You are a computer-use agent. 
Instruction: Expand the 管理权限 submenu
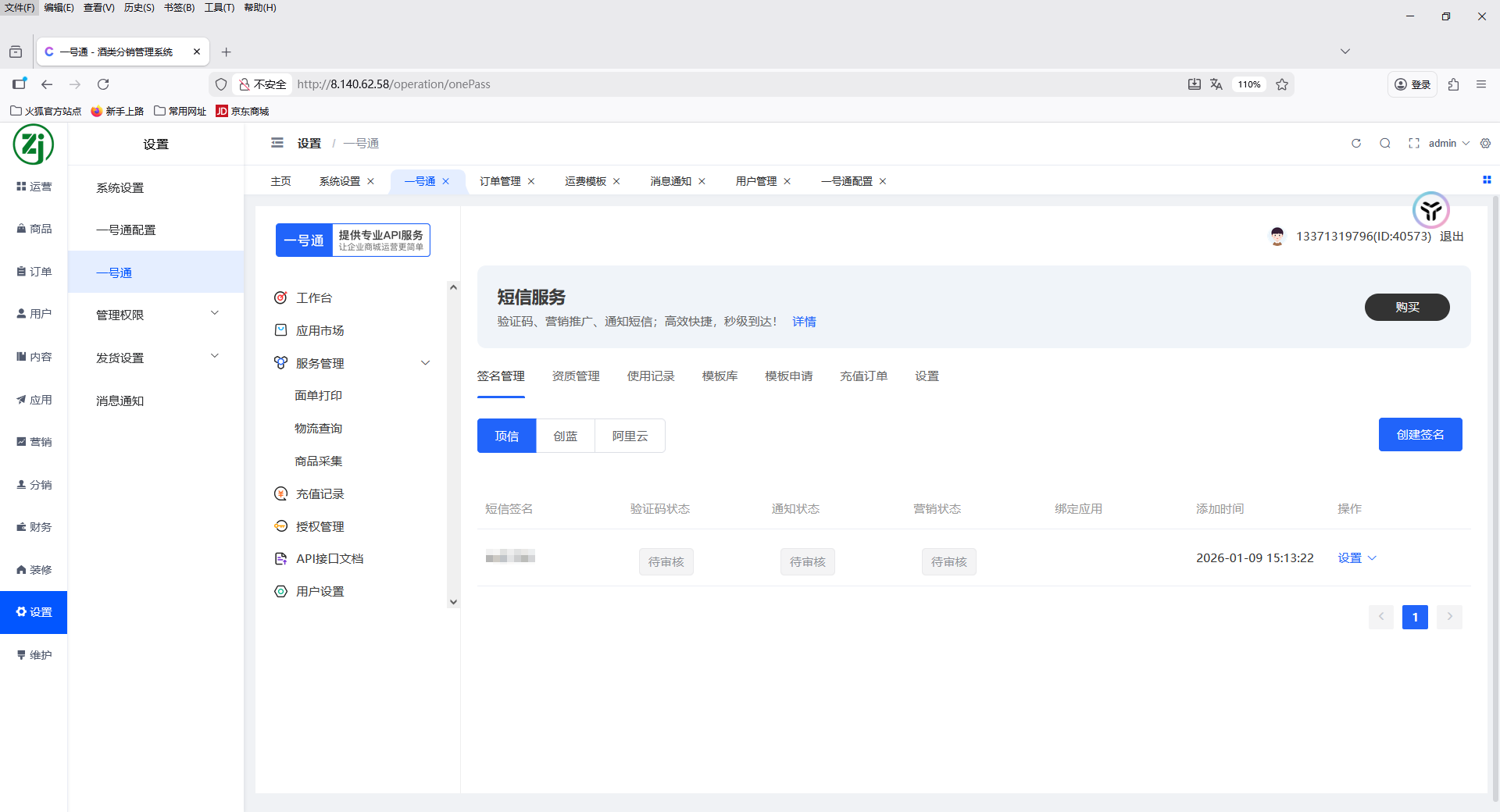tap(215, 314)
